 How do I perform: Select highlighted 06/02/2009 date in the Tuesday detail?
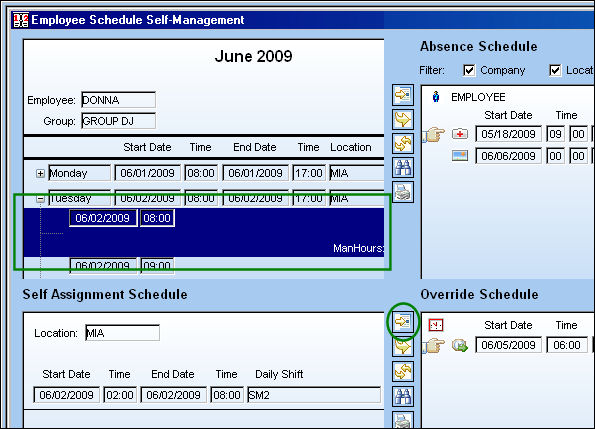tap(103, 218)
